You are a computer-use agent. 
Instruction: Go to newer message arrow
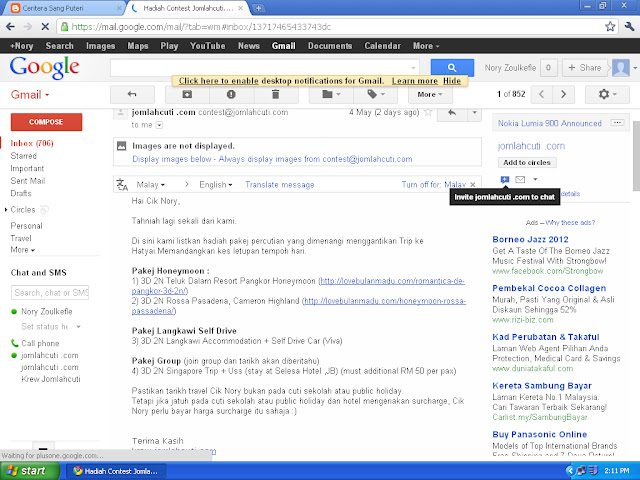(542, 95)
